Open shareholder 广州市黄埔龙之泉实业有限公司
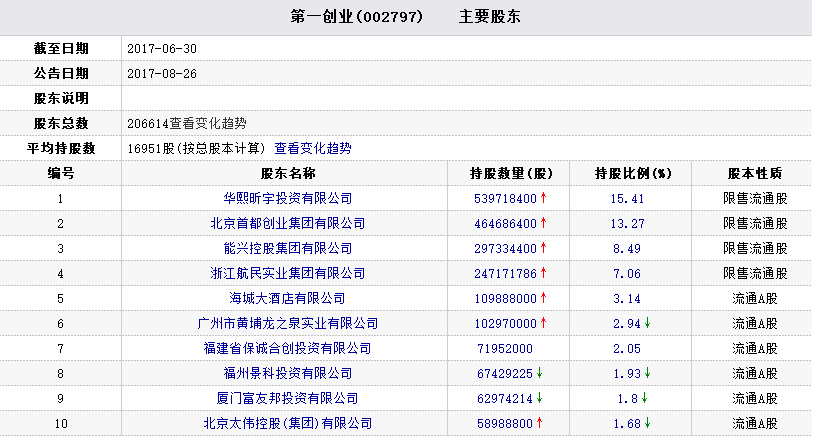This screenshot has width=813, height=437. (288, 323)
